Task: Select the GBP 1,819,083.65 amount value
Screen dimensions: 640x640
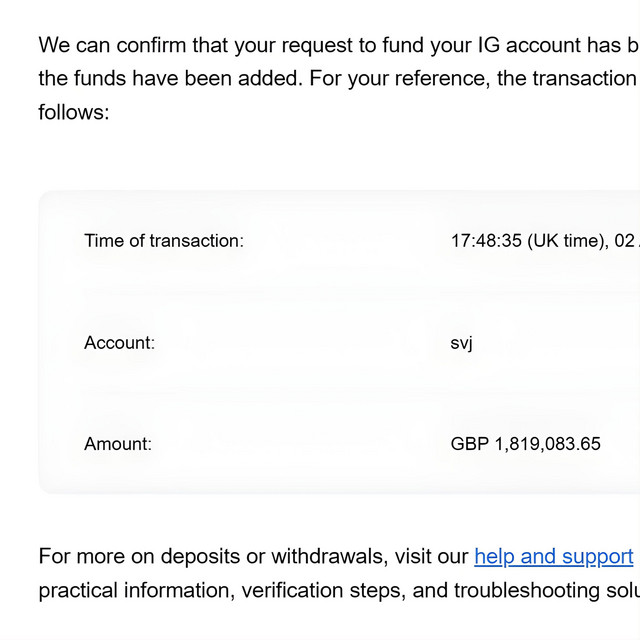Action: (526, 444)
